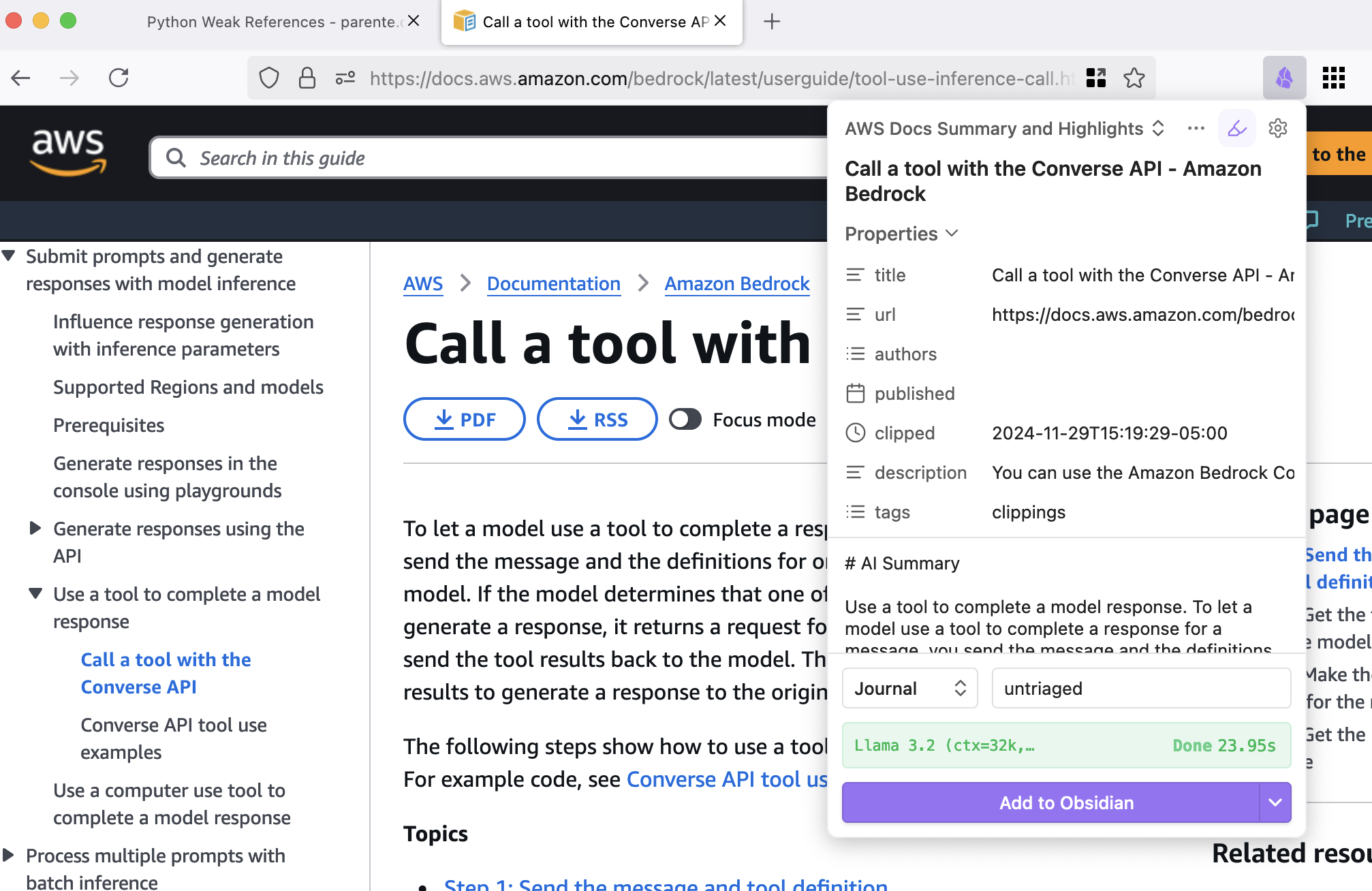This screenshot has width=1372, height=891.
Task: Click the AWS logo
Action: click(68, 153)
